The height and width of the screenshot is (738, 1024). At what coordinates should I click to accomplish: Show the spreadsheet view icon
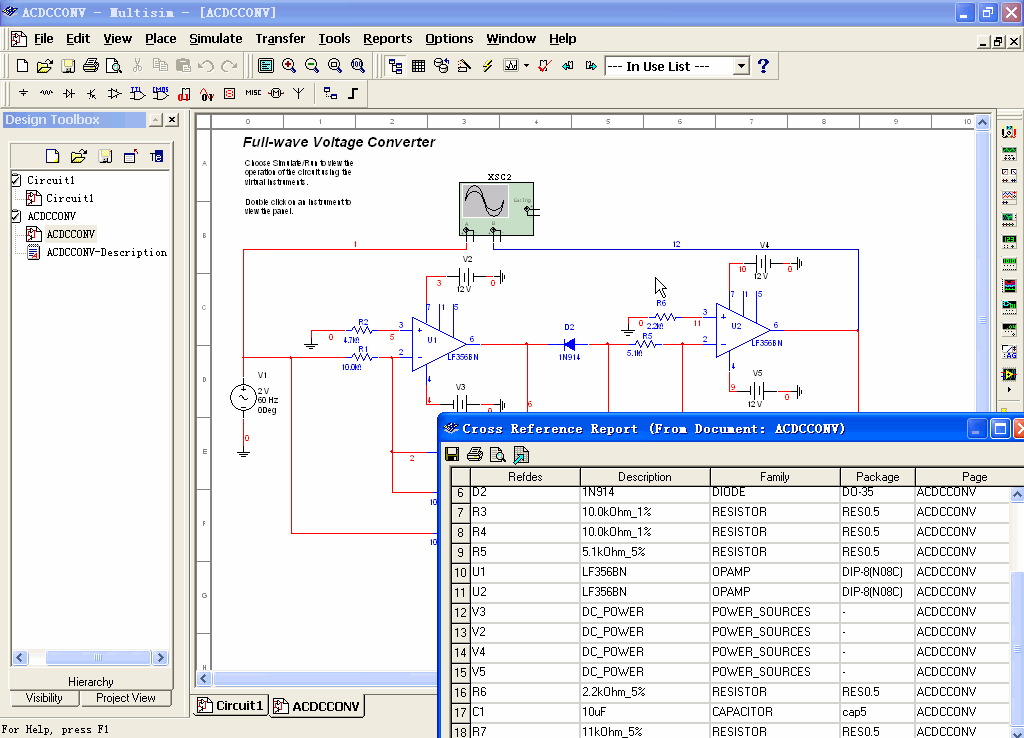pos(419,66)
